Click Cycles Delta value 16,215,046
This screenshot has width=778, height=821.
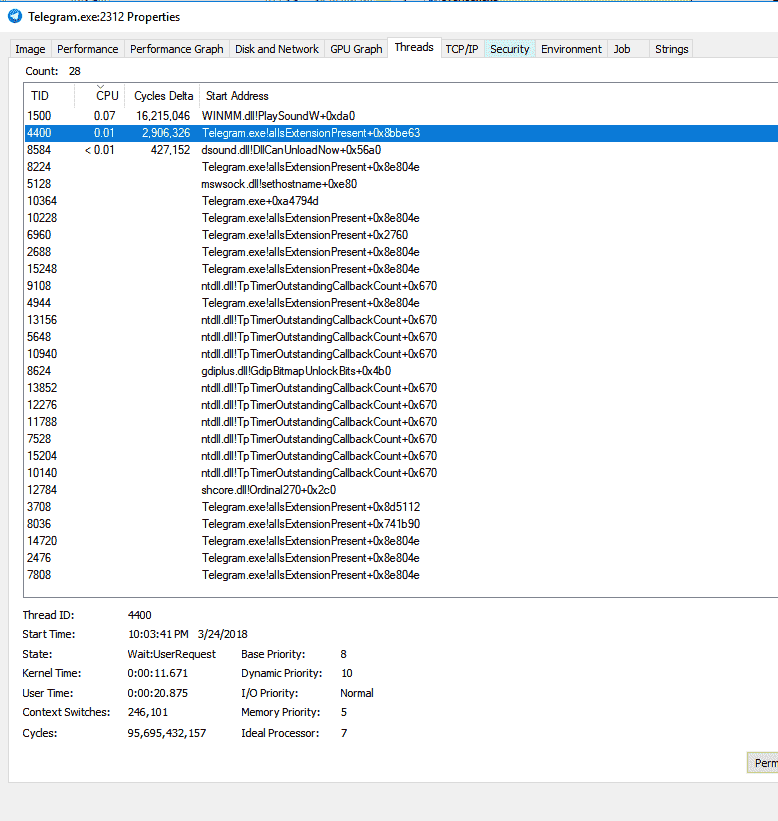163,116
